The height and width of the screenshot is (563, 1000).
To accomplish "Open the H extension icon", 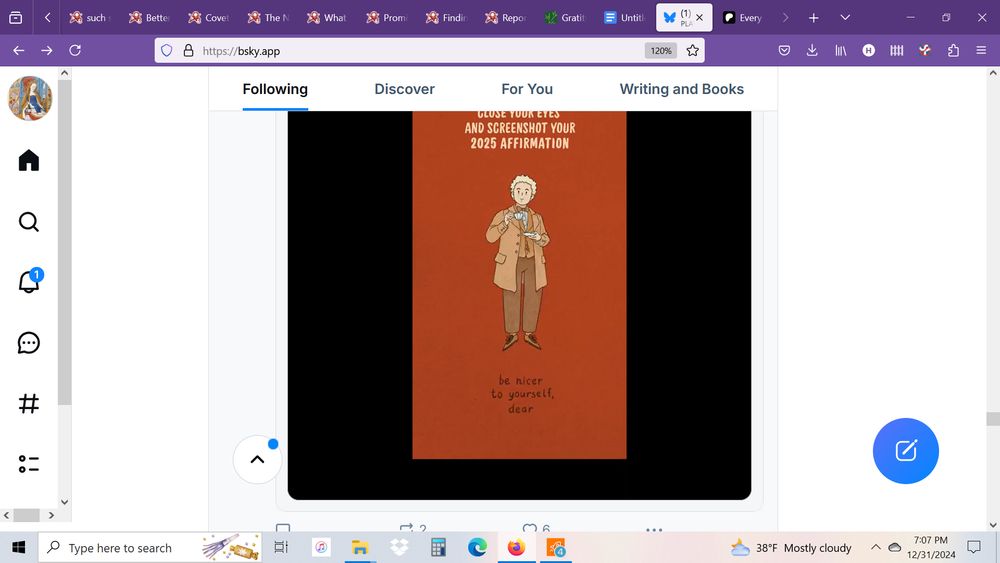I will [869, 50].
